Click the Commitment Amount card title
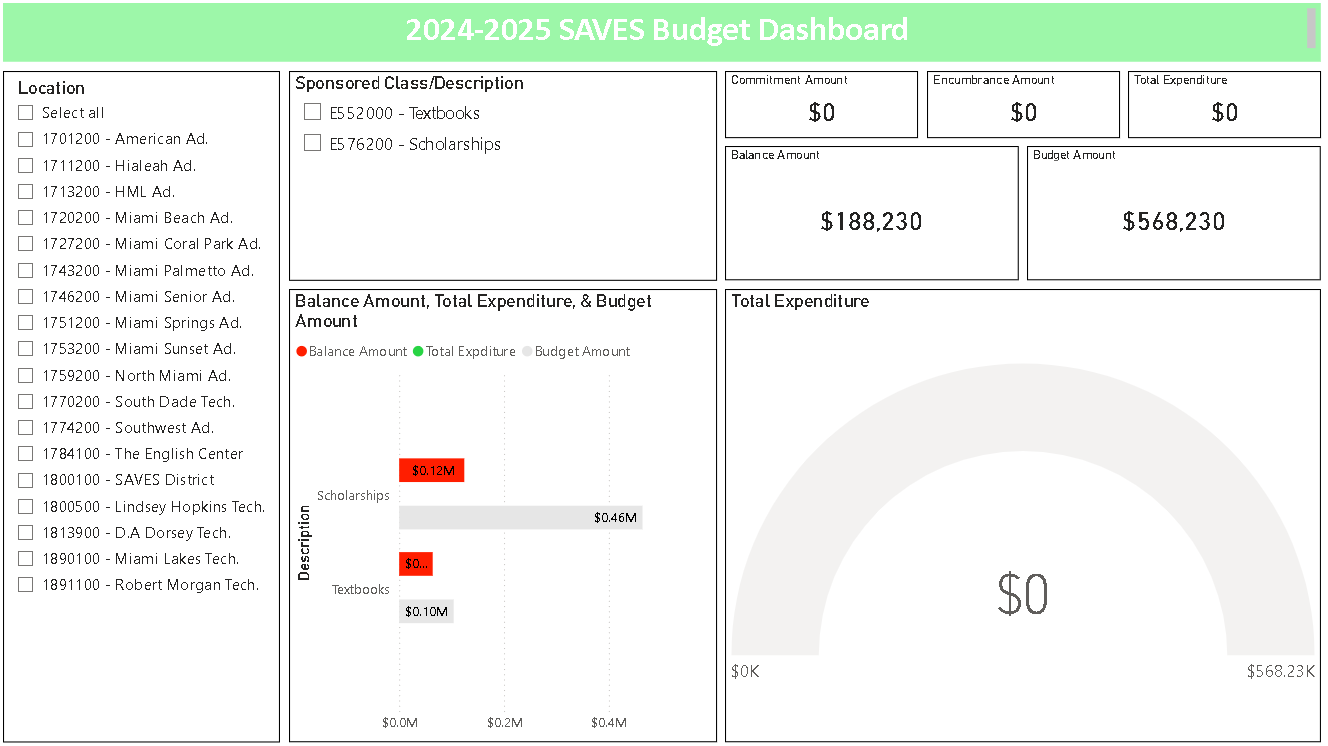Image resolution: width=1328 pixels, height=746 pixels. (x=789, y=80)
